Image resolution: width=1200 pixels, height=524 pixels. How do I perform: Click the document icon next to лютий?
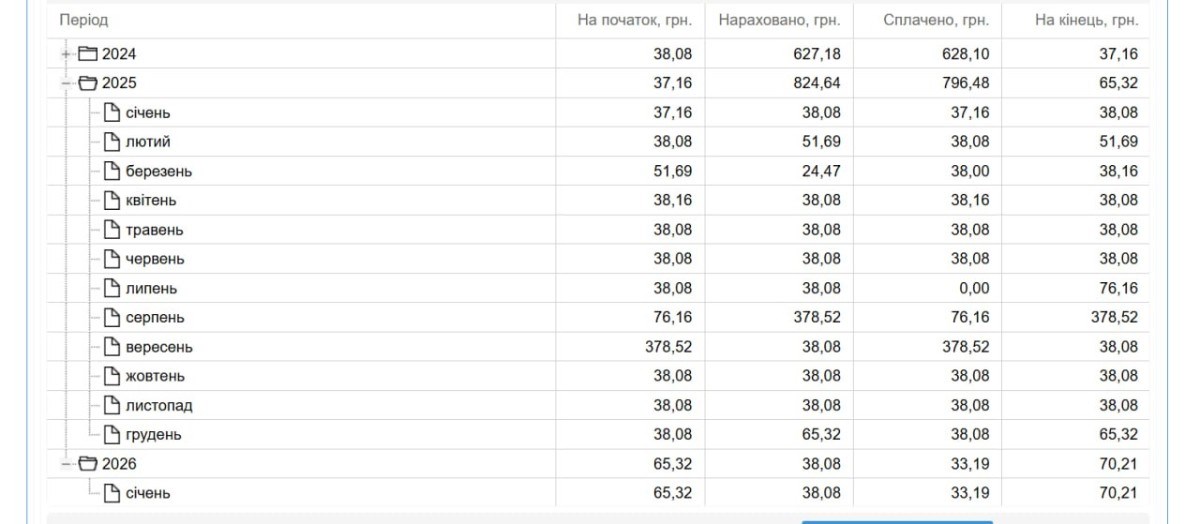click(x=112, y=141)
